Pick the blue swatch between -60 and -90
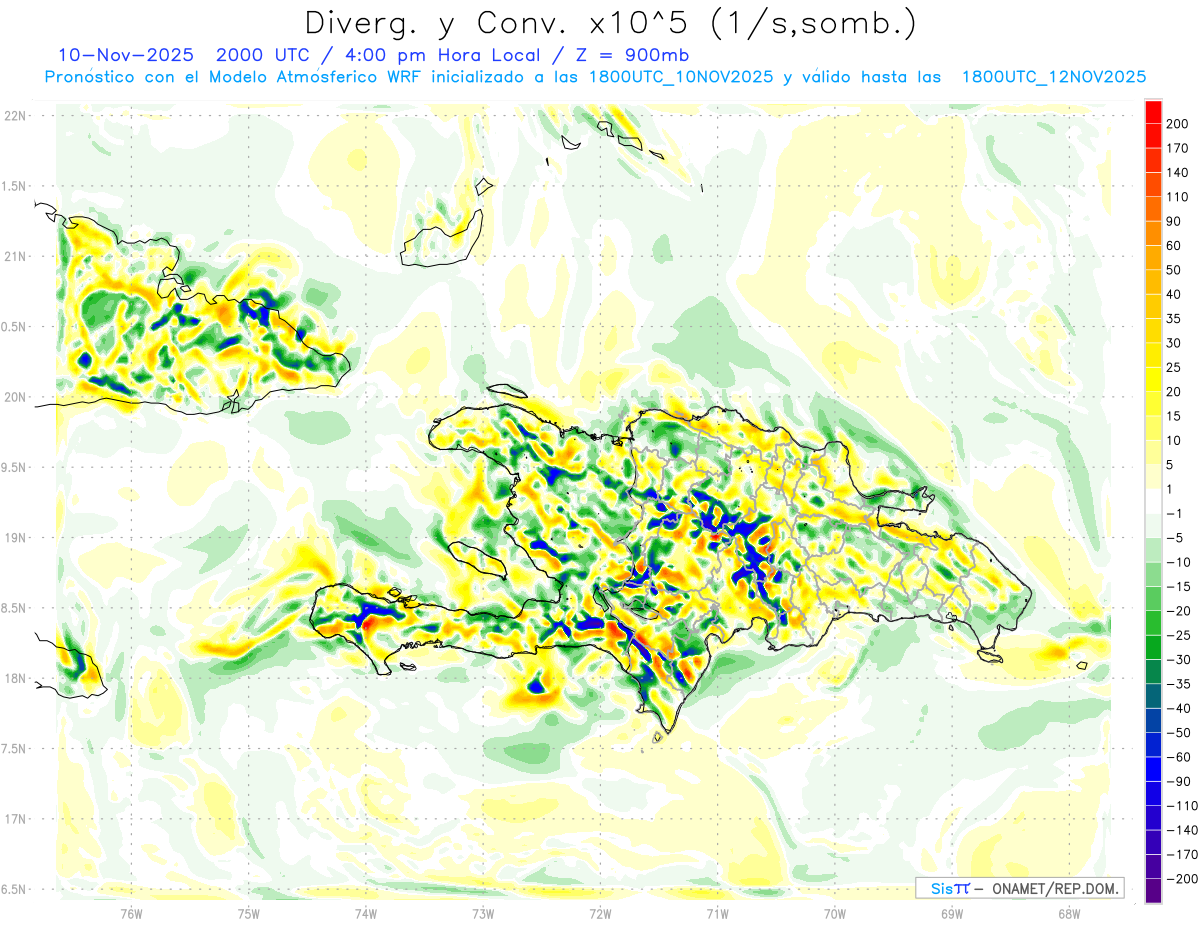Viewport: 1200px width, 927px height. click(1154, 769)
